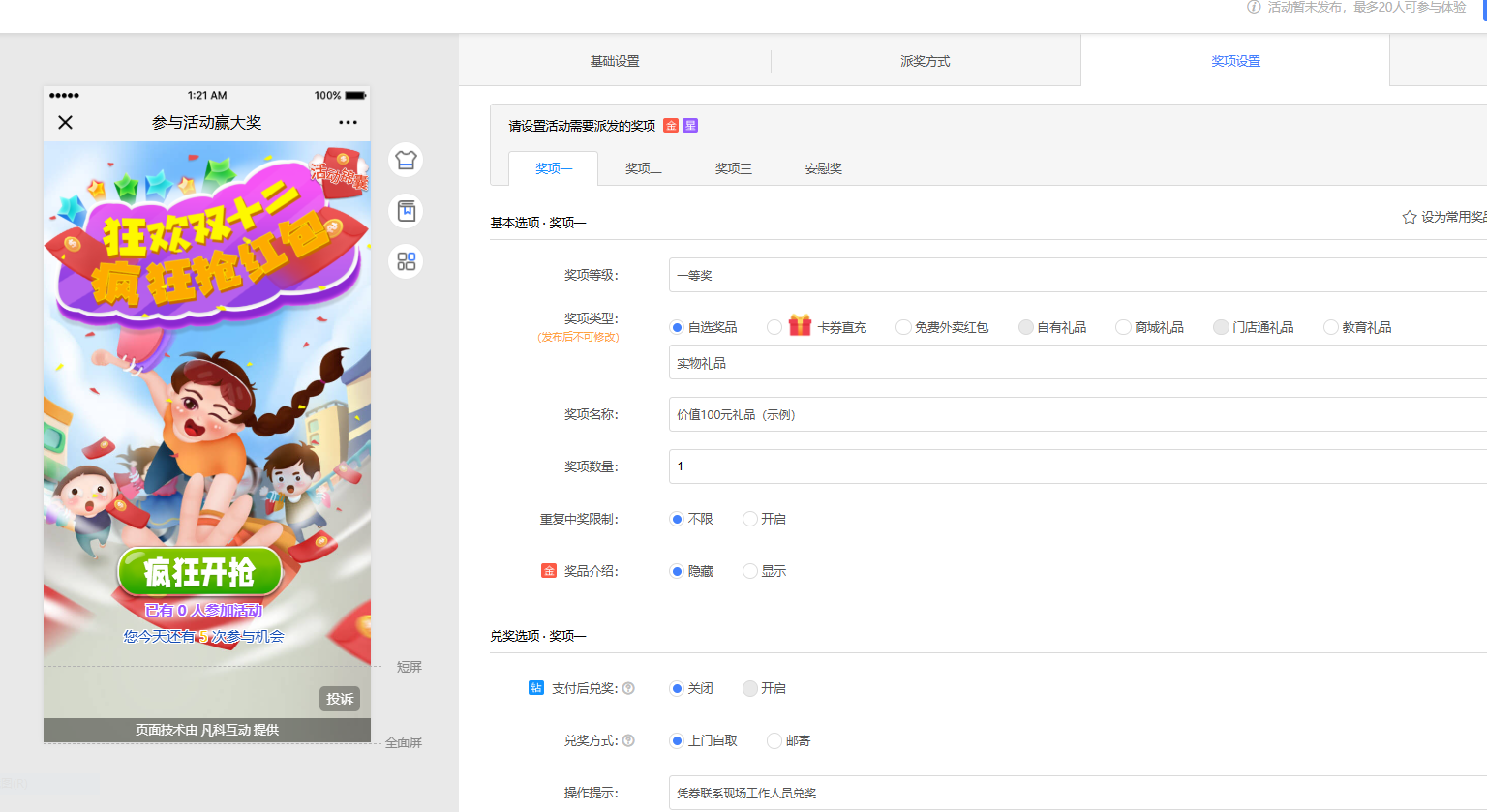Go to the 基础设置 tab

pyautogui.click(x=615, y=61)
